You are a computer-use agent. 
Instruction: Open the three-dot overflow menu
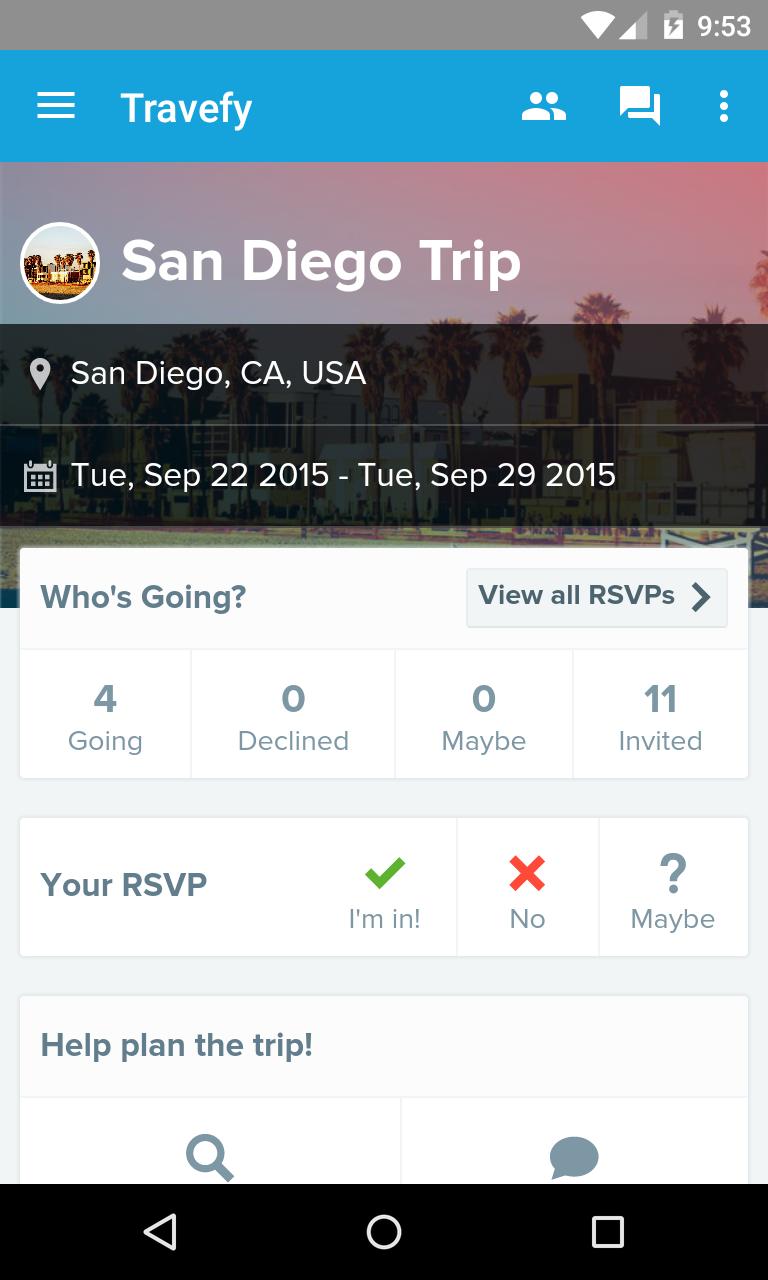(x=723, y=106)
